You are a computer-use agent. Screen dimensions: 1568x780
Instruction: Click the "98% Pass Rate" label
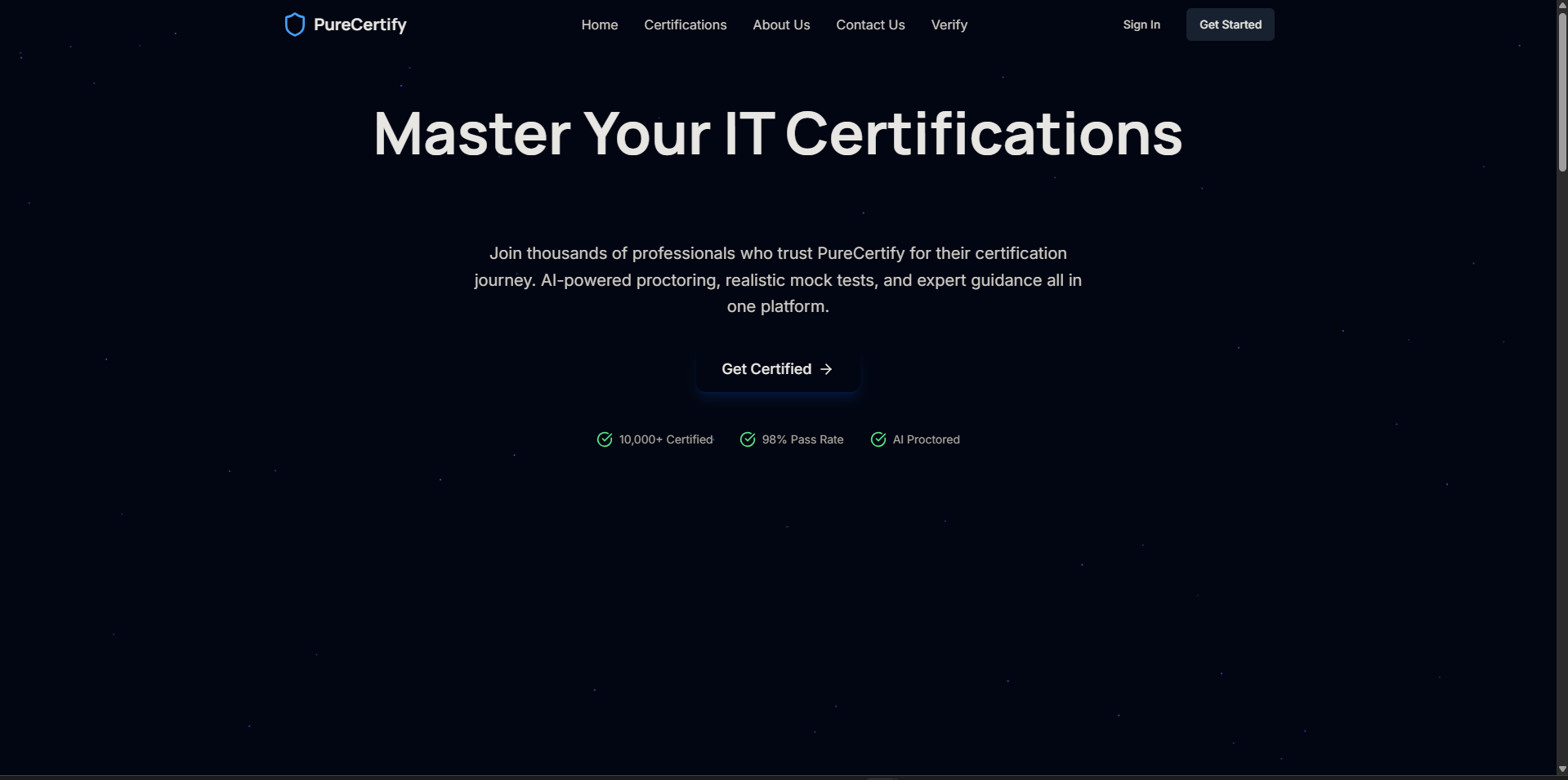point(802,439)
